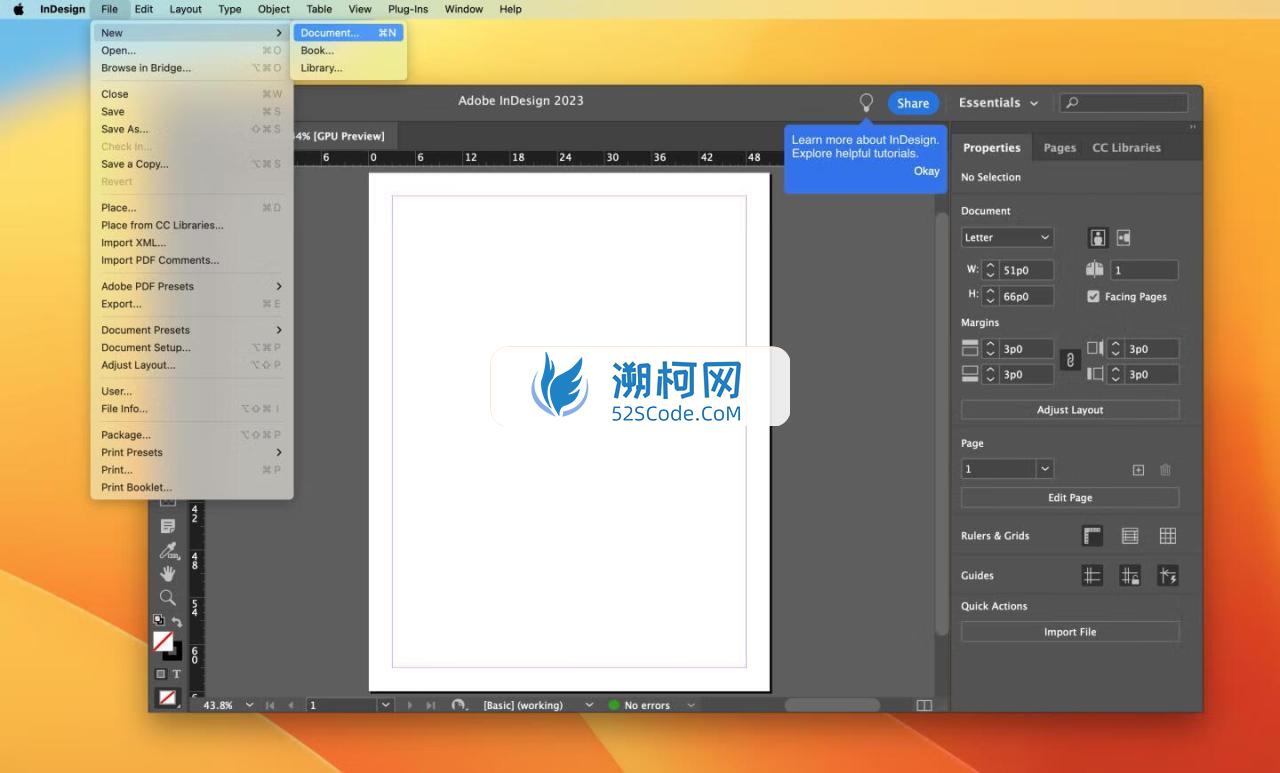This screenshot has width=1280, height=773.
Task: Click formatting affects container icon
Action: 160,674
